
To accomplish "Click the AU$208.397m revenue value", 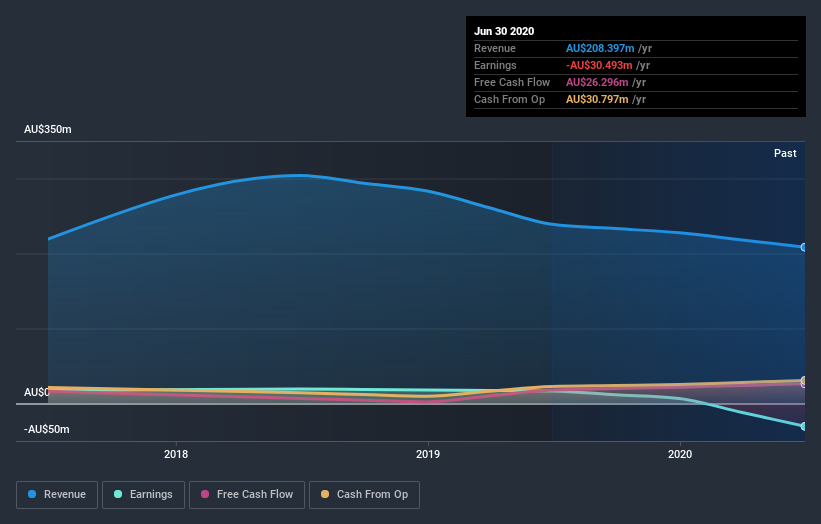I will click(600, 49).
